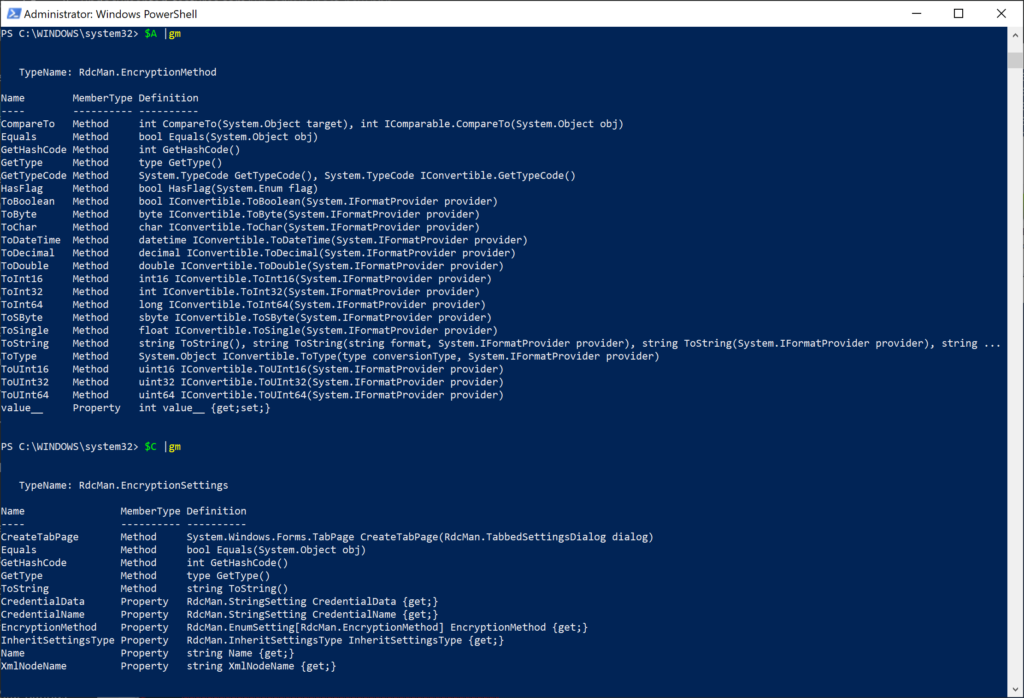Click the EncryptionMethod property entry
1024x698 pixels.
point(47,627)
